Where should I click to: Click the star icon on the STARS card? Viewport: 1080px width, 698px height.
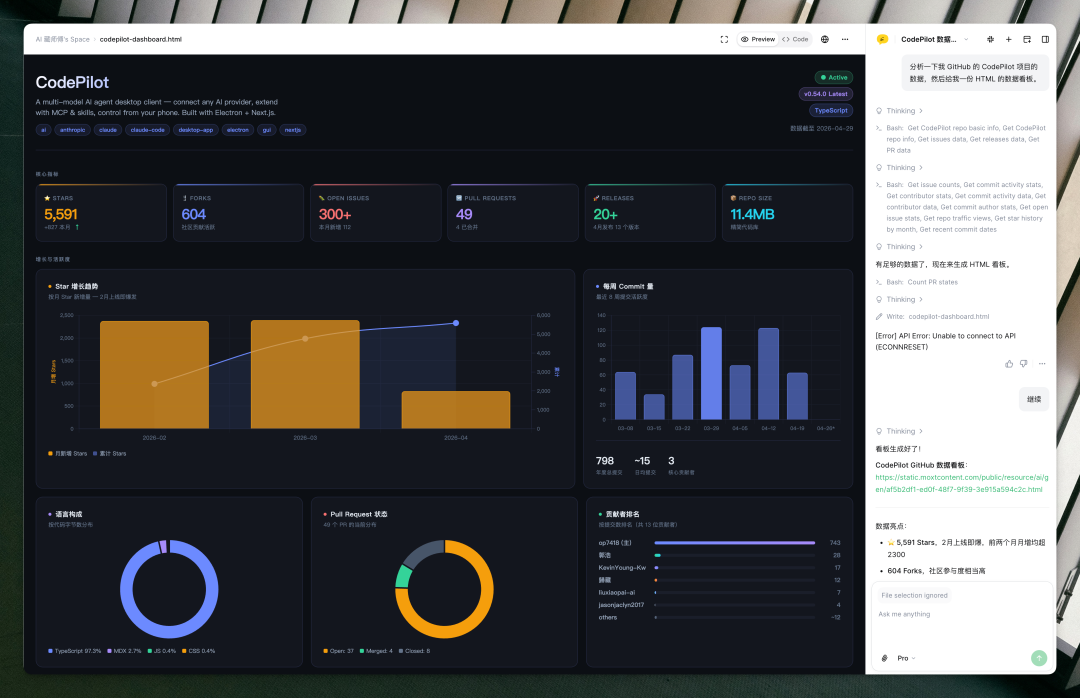(x=48, y=198)
